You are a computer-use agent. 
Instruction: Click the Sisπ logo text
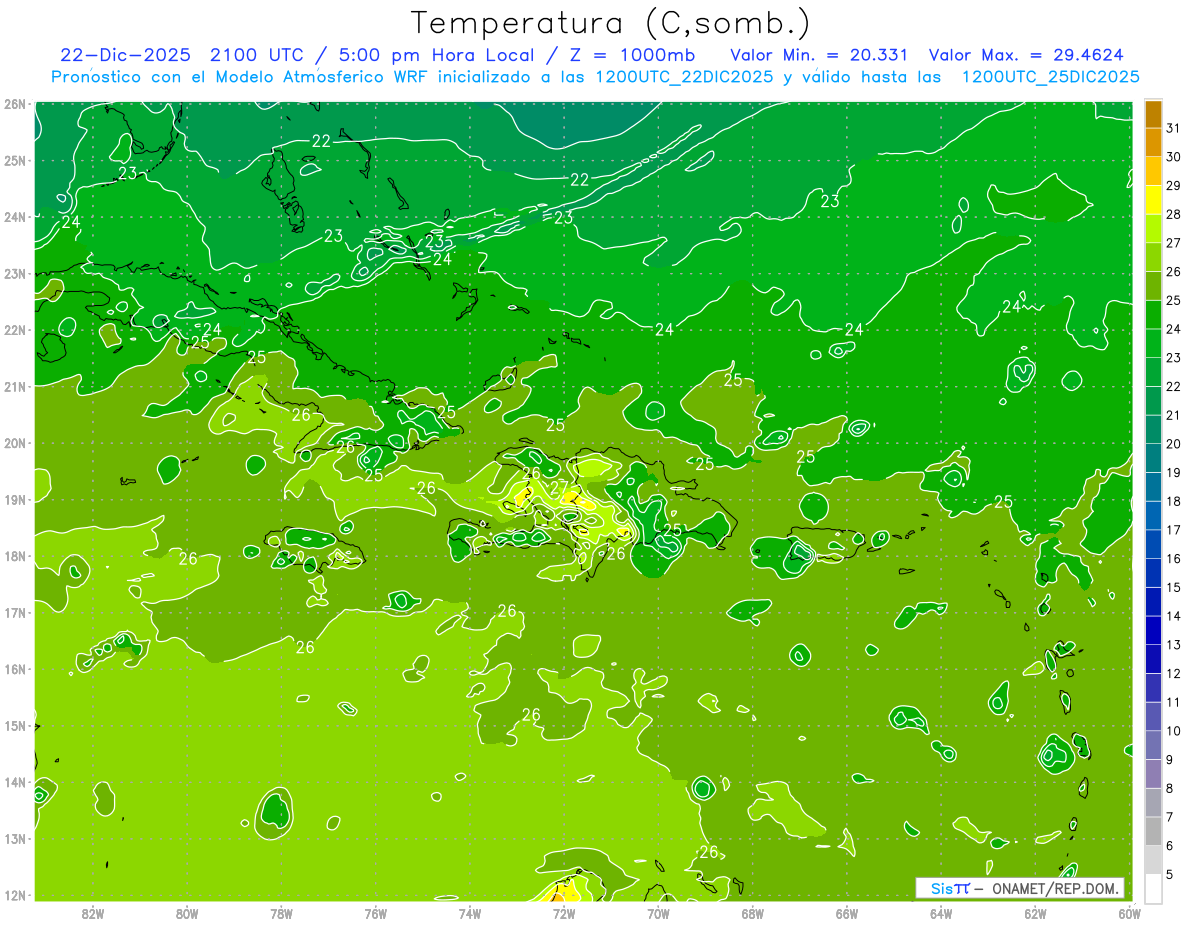click(950, 888)
